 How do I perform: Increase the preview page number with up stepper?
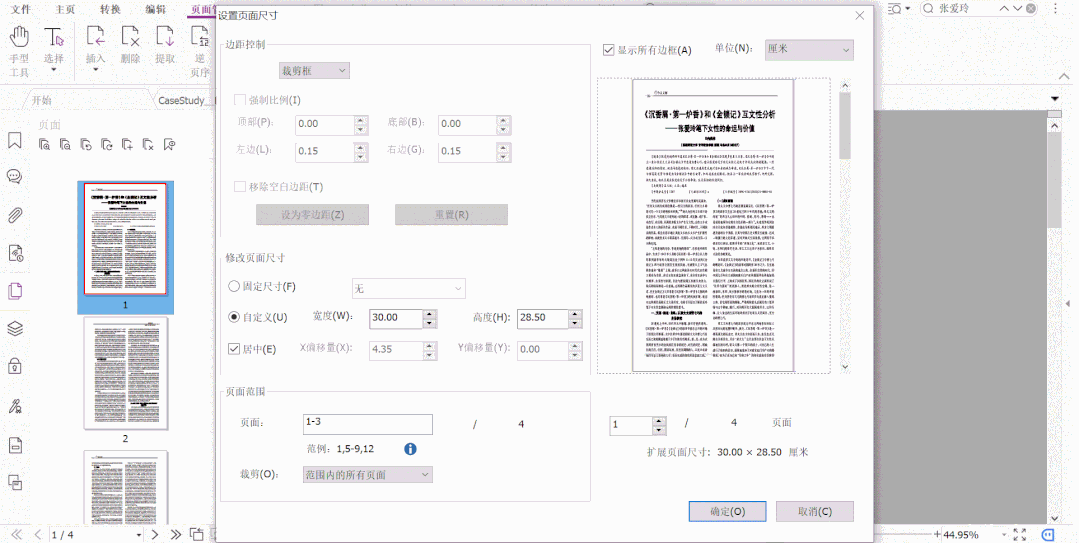point(659,420)
